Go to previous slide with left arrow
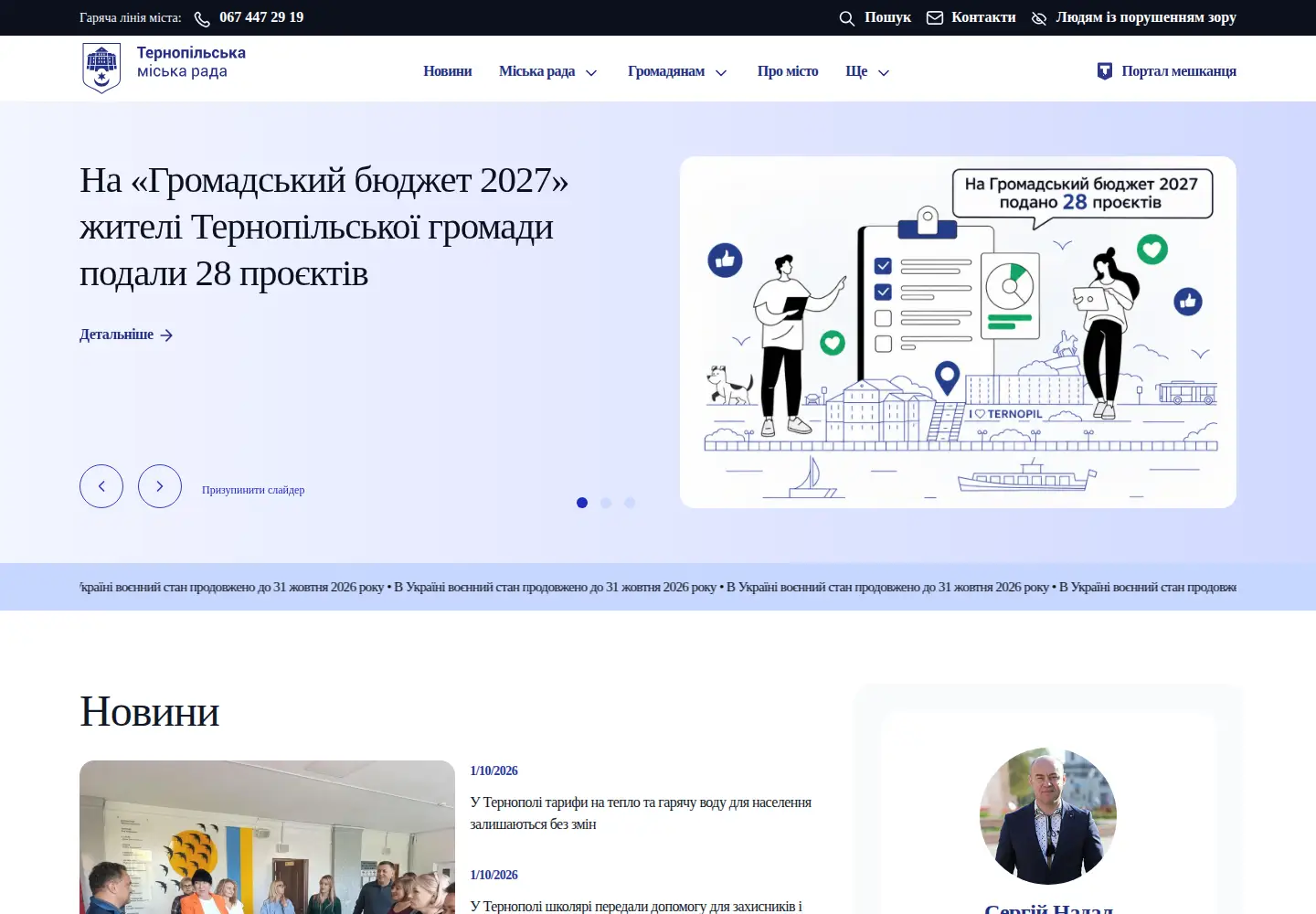1316x914 pixels. click(x=101, y=486)
